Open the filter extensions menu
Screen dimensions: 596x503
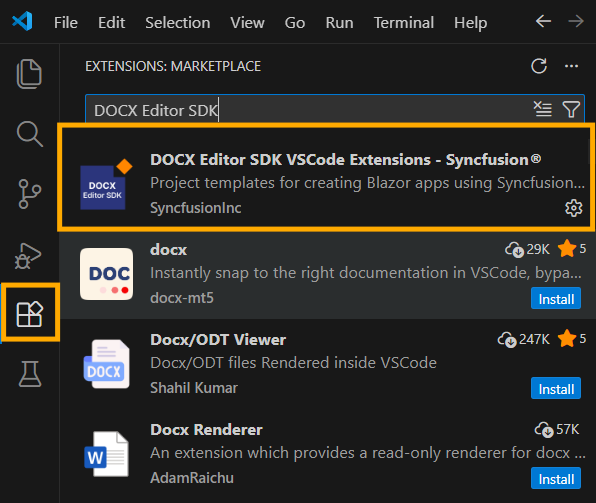(x=571, y=109)
